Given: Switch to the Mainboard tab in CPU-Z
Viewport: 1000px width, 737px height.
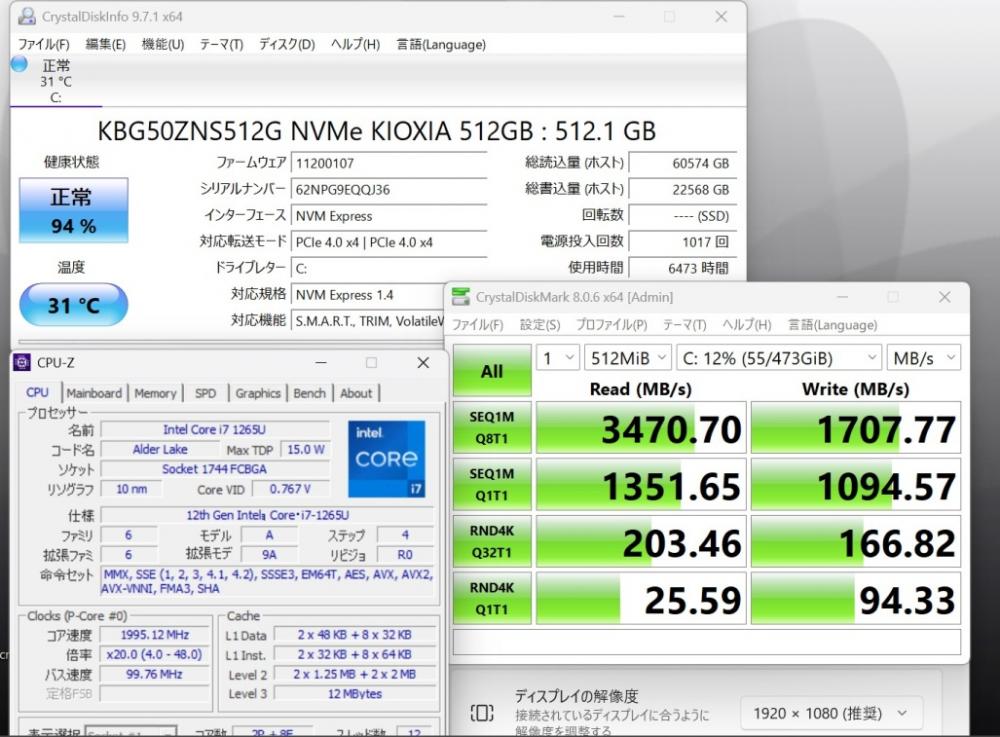Looking at the screenshot, I should pos(94,393).
